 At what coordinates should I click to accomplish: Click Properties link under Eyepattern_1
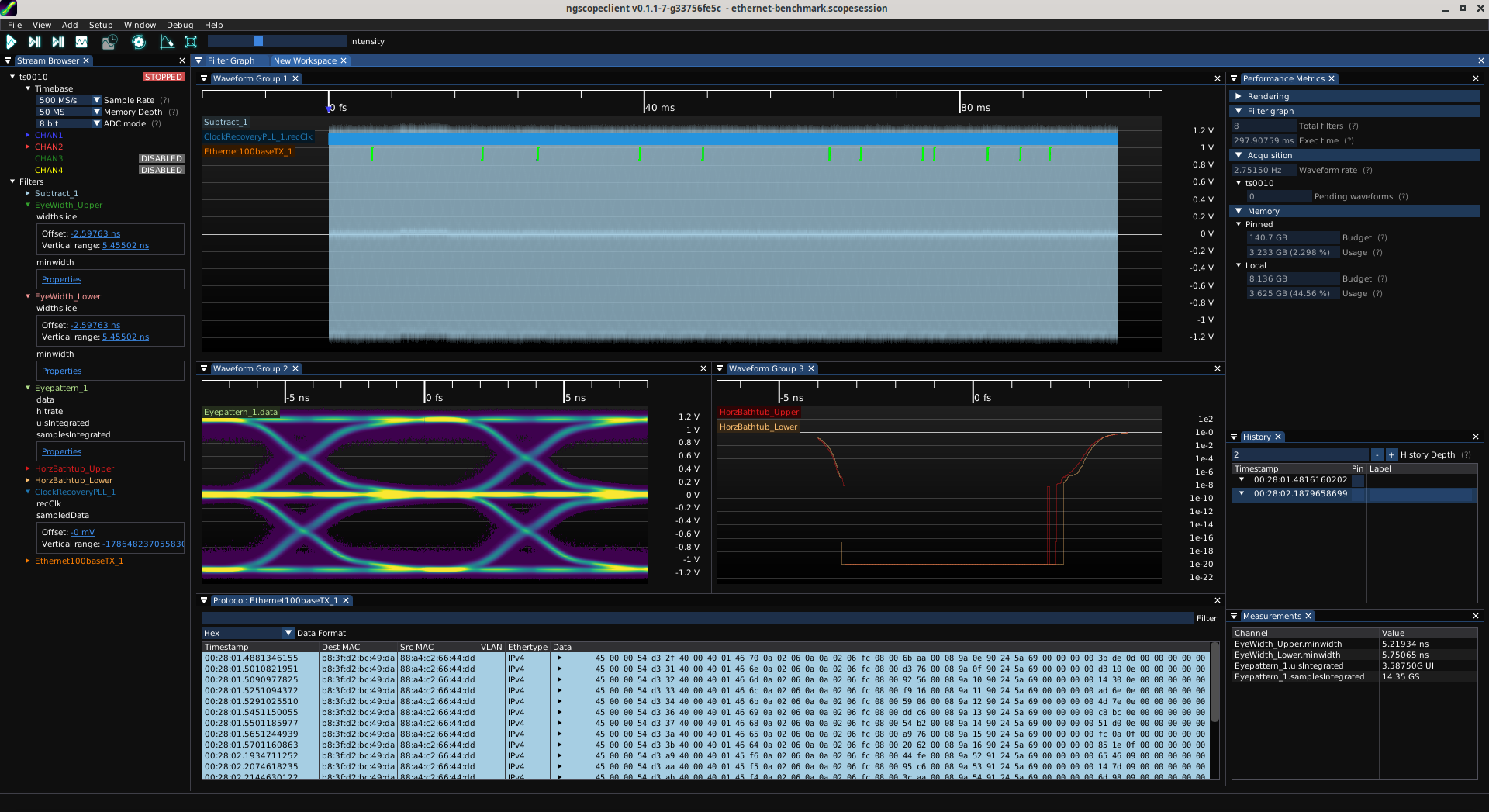coord(61,452)
